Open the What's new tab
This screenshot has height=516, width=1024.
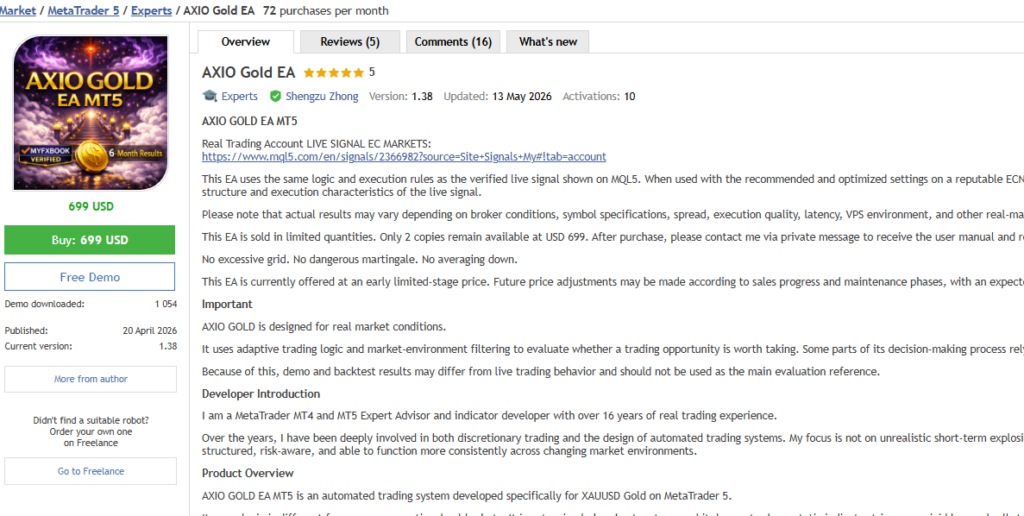coord(548,42)
